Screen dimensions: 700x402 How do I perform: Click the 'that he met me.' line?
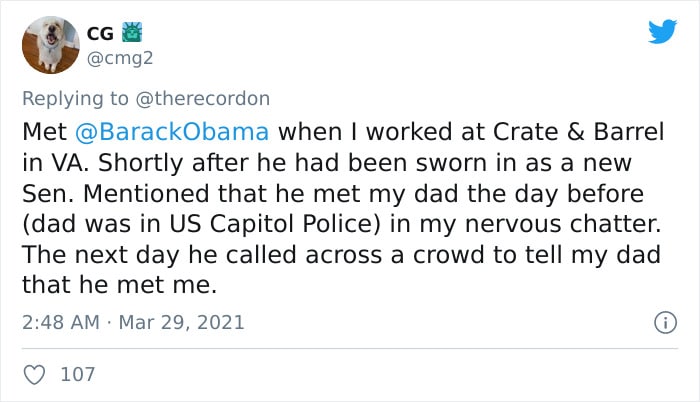point(120,285)
